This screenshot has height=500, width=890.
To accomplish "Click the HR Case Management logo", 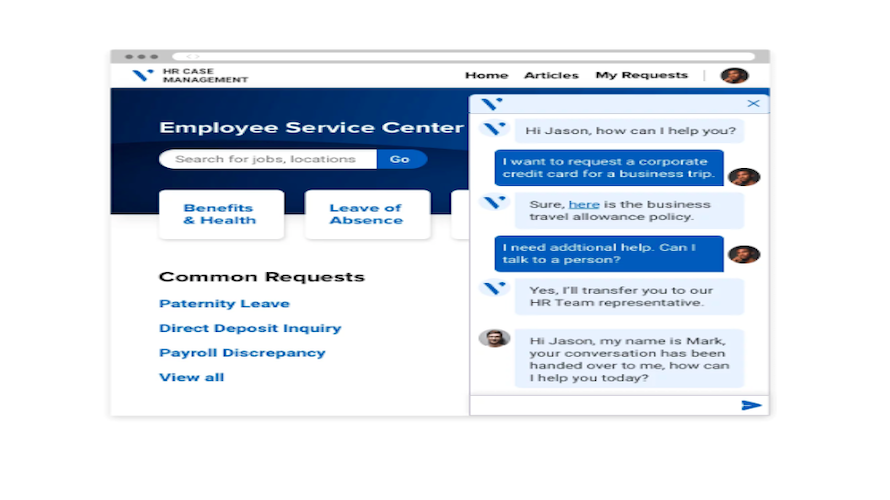I will [190, 75].
